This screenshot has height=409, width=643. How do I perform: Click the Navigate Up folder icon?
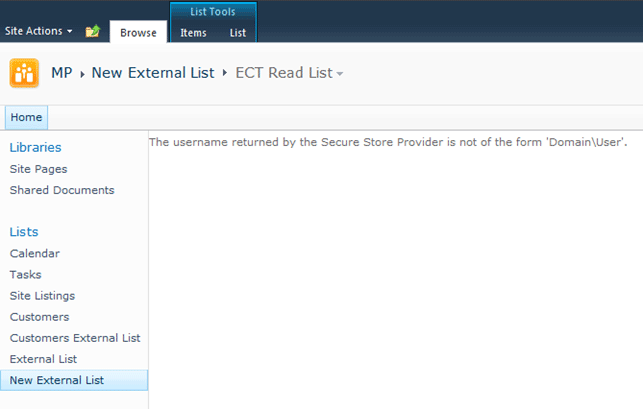[93, 31]
